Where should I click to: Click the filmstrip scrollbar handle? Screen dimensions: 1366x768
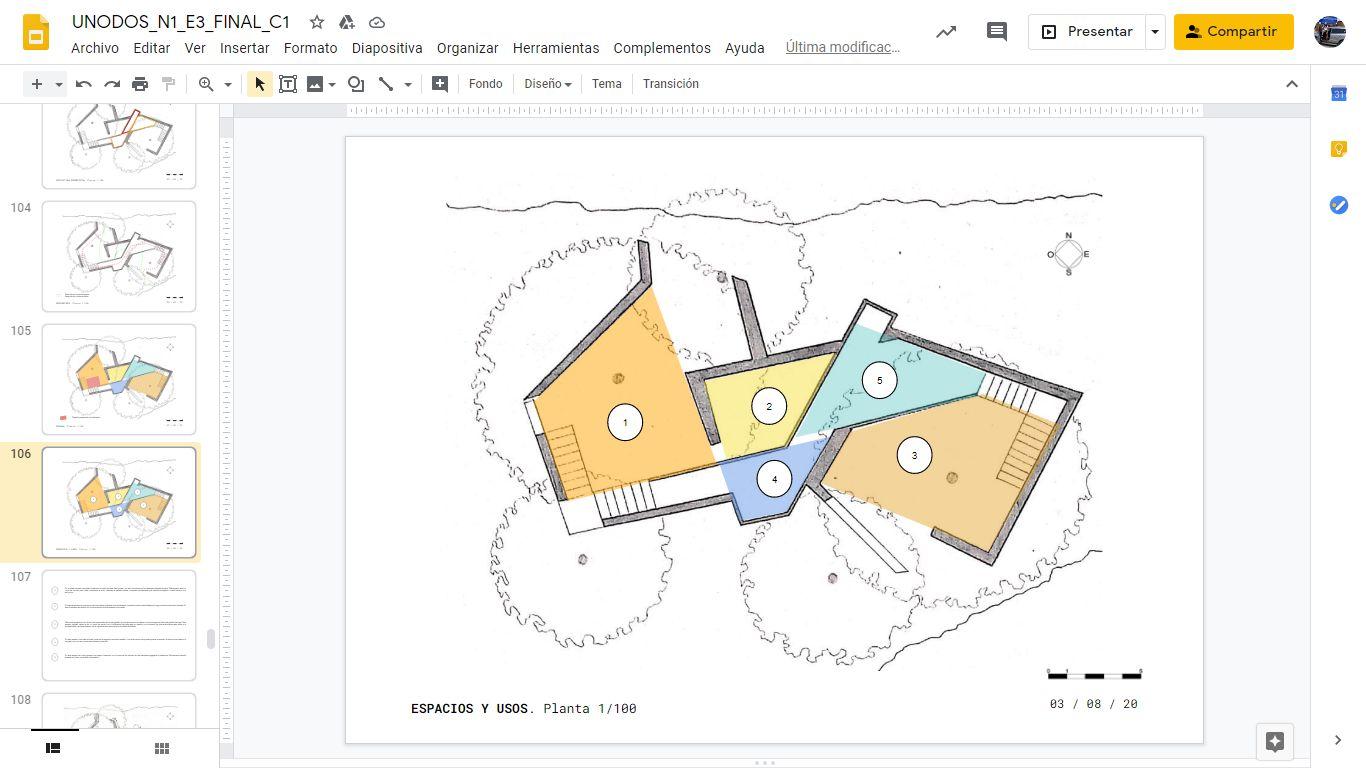(x=211, y=639)
